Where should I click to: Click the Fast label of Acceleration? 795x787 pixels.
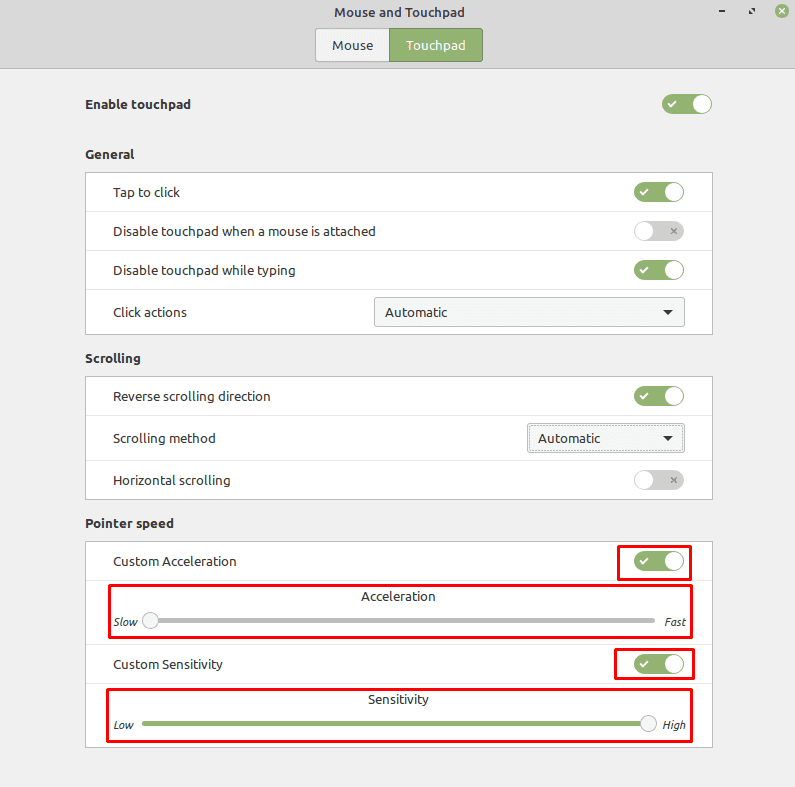pyautogui.click(x=675, y=622)
